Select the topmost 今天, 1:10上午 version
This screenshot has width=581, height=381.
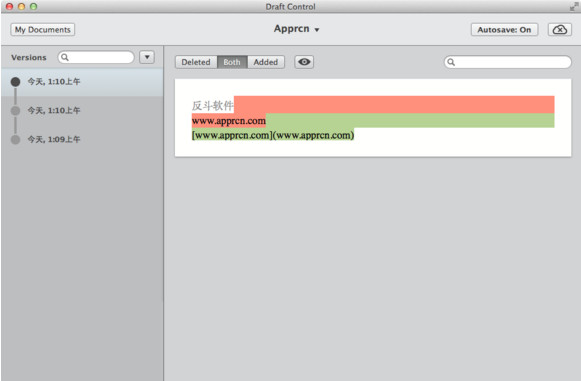tap(82, 82)
